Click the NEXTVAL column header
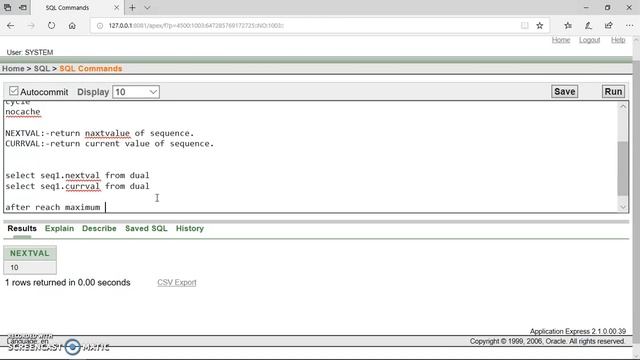 tap(30, 253)
